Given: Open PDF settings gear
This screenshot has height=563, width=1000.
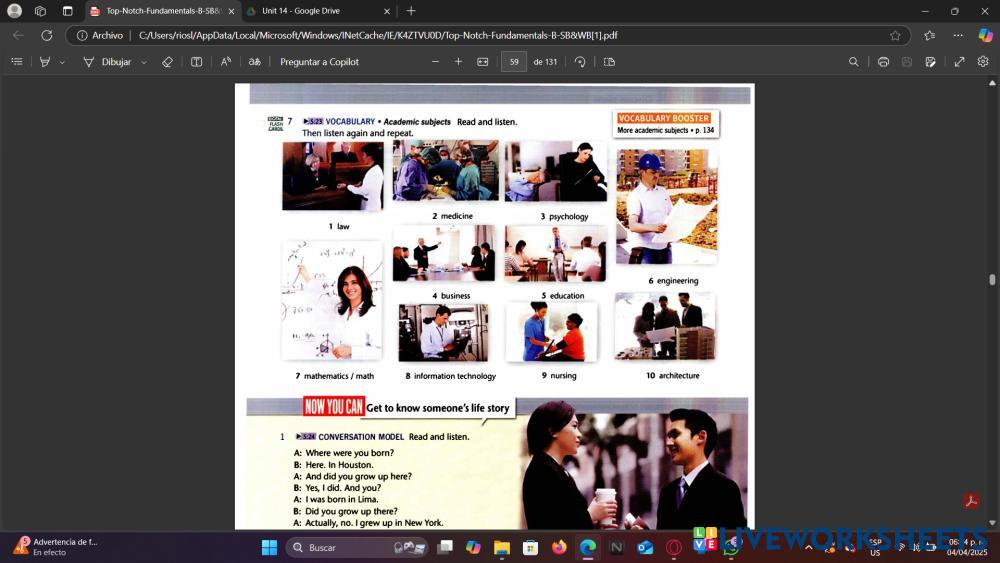Looking at the screenshot, I should [983, 62].
